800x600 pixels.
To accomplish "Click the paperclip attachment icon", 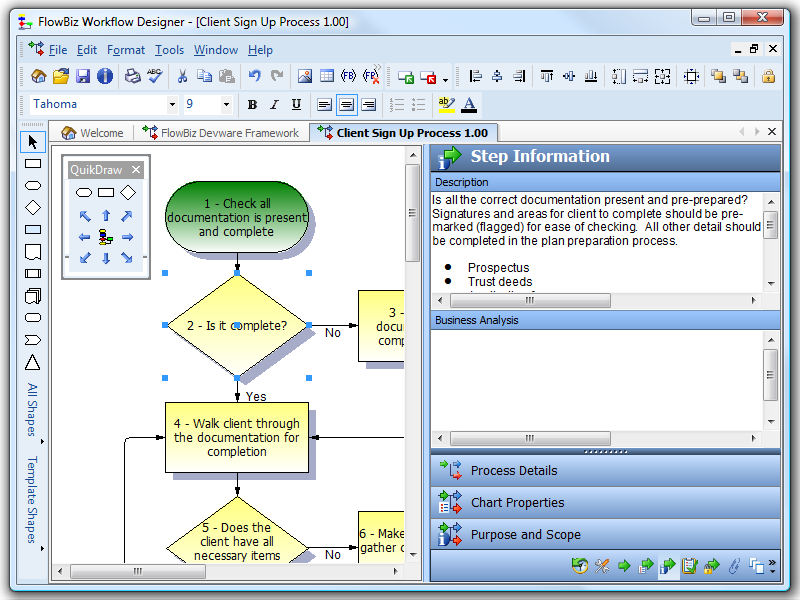I will tap(734, 566).
